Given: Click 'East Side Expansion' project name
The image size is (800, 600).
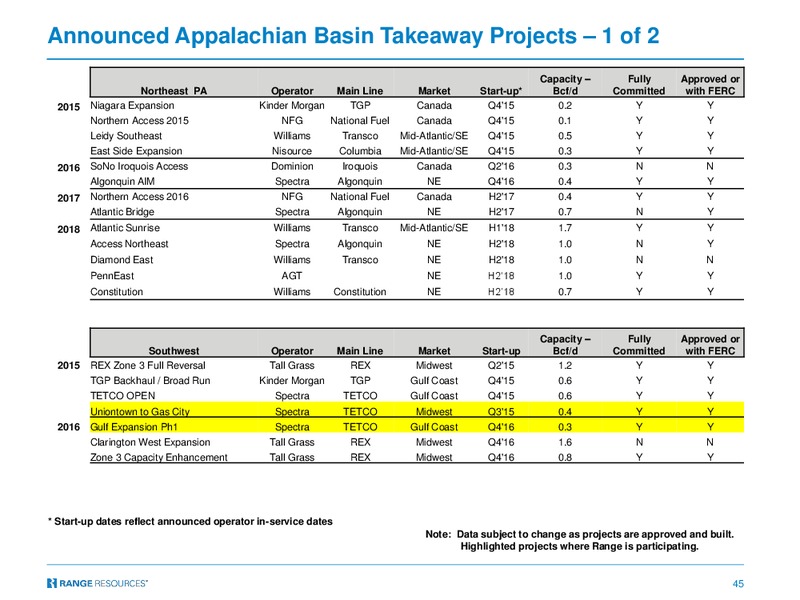Looking at the screenshot, I should click(x=136, y=151).
